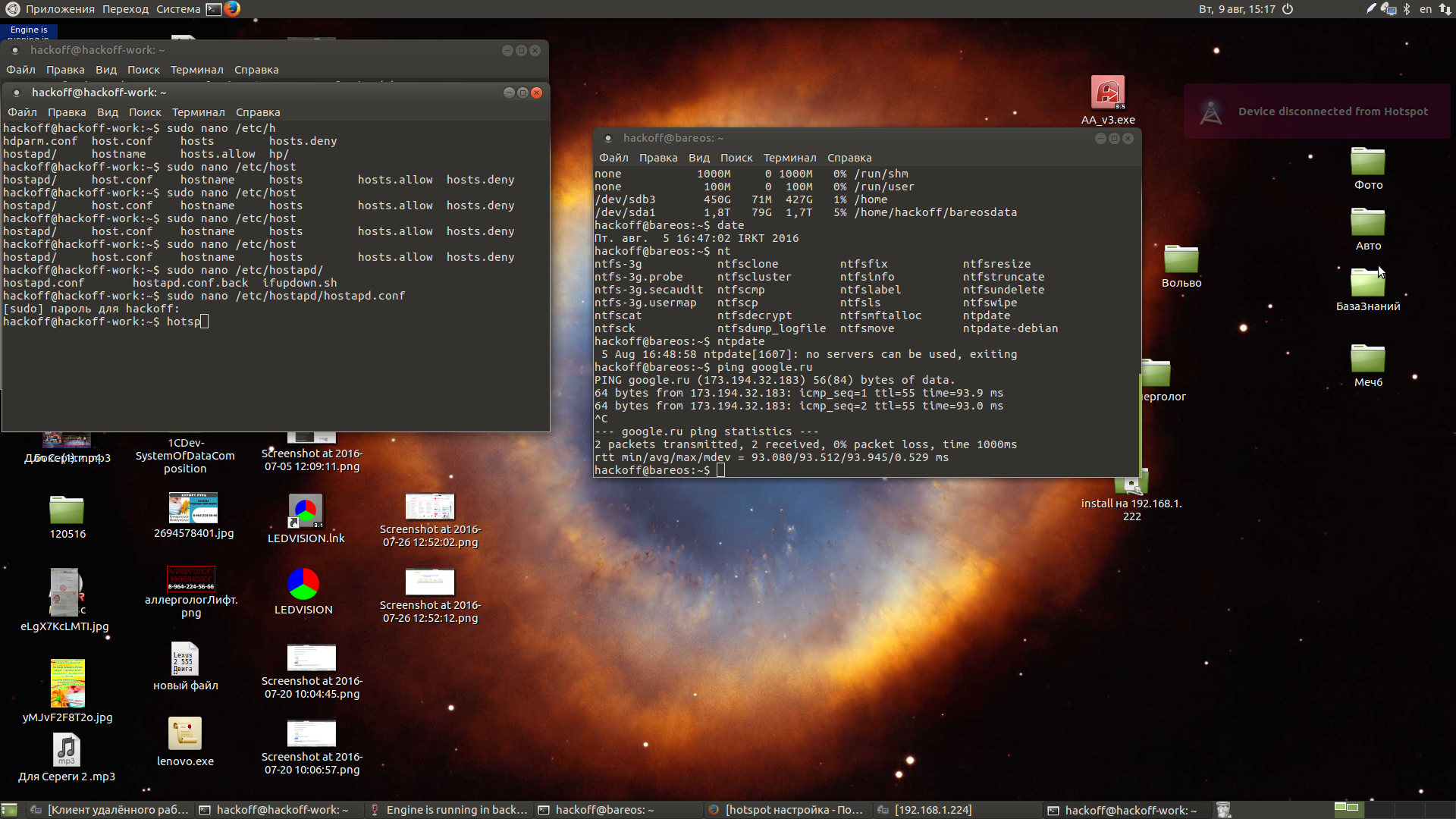This screenshot has width=1456, height=819.
Task: Select the lenovo.exe desktop icon
Action: tap(185, 734)
